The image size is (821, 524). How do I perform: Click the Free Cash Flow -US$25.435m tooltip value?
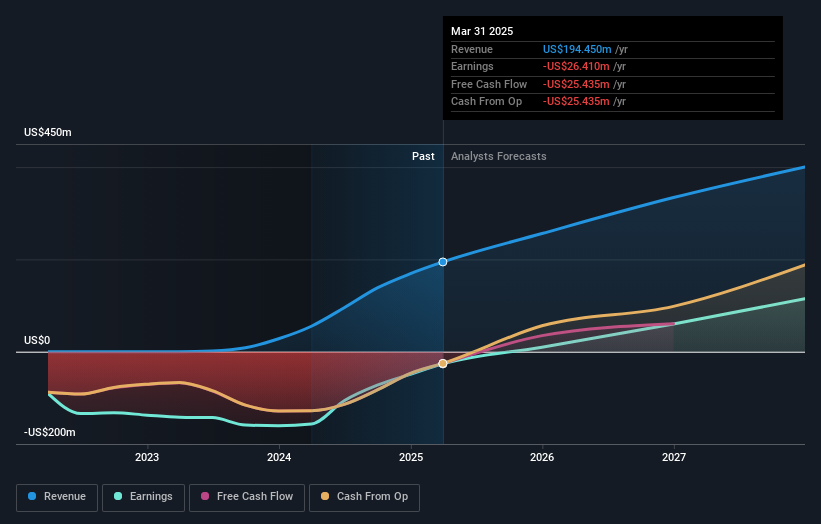[576, 84]
